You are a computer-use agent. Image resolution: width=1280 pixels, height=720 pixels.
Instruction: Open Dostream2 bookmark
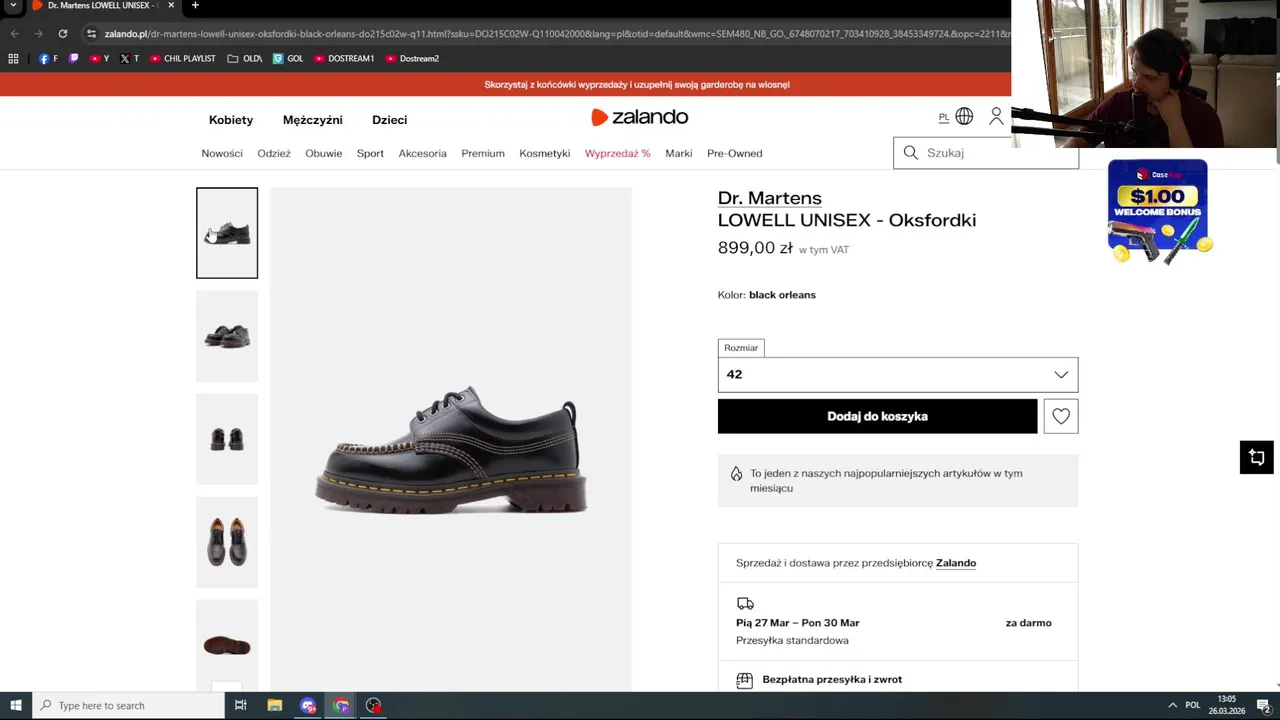[x=412, y=59]
